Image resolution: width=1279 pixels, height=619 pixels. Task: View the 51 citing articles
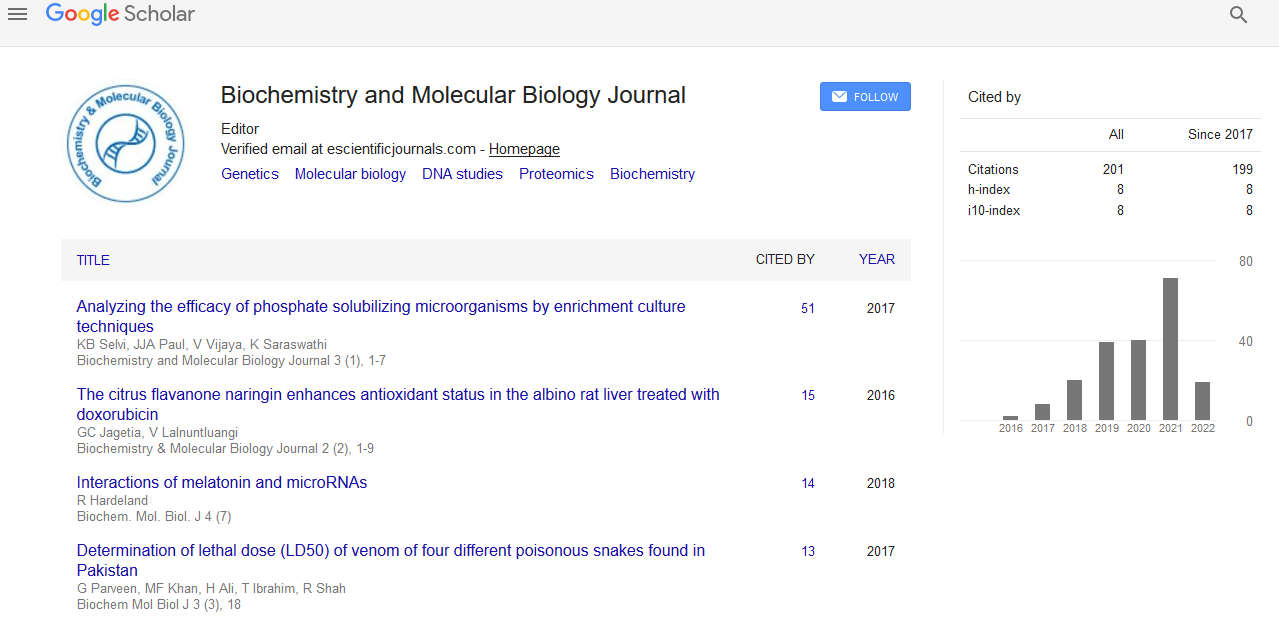[x=808, y=309]
